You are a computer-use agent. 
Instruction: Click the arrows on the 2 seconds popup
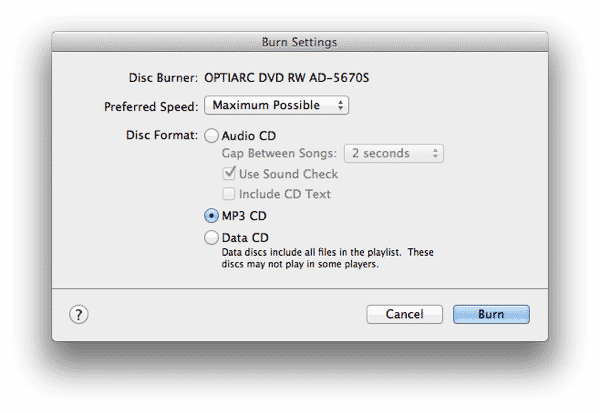tap(435, 154)
